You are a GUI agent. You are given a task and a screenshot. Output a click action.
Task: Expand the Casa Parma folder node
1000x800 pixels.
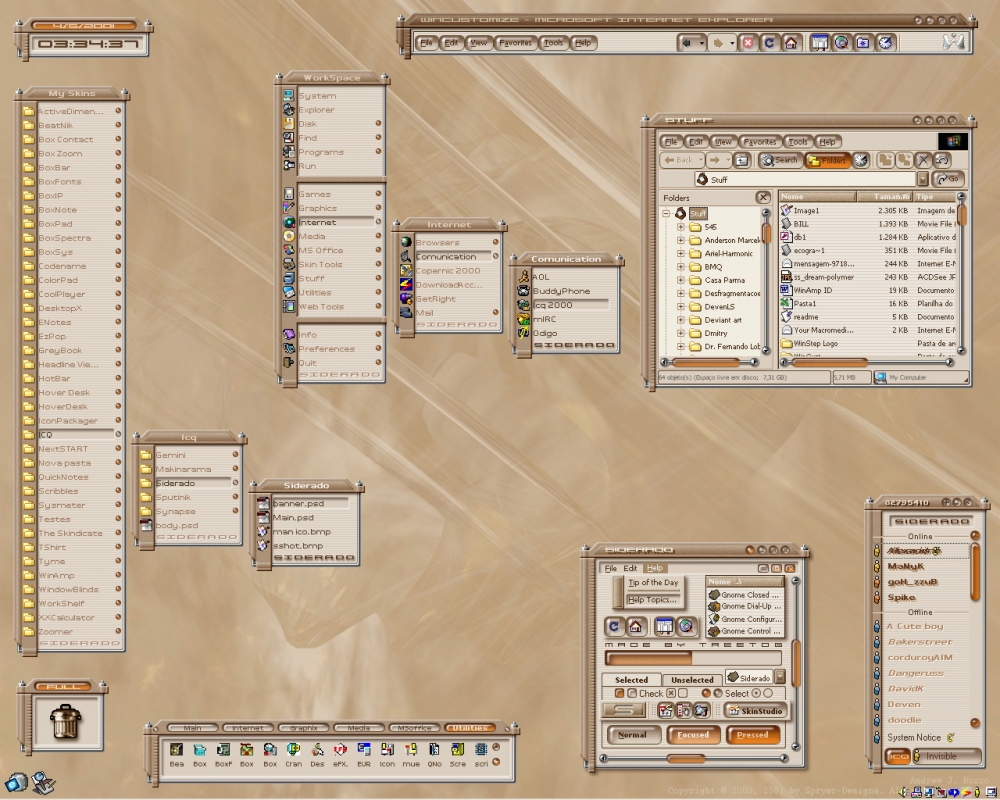click(680, 280)
